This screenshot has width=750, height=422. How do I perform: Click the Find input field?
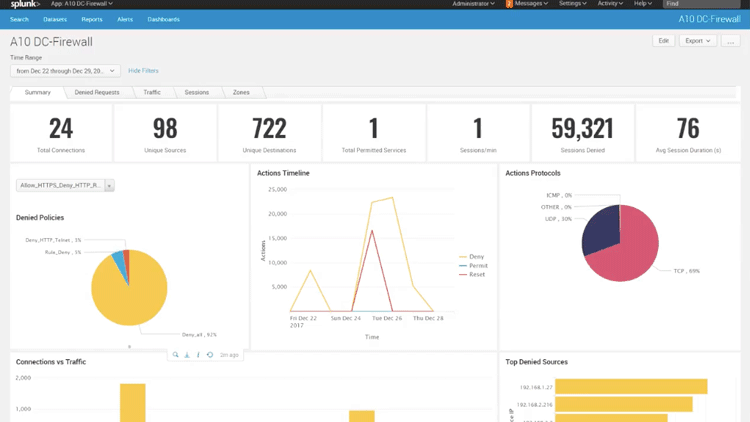(701, 4)
